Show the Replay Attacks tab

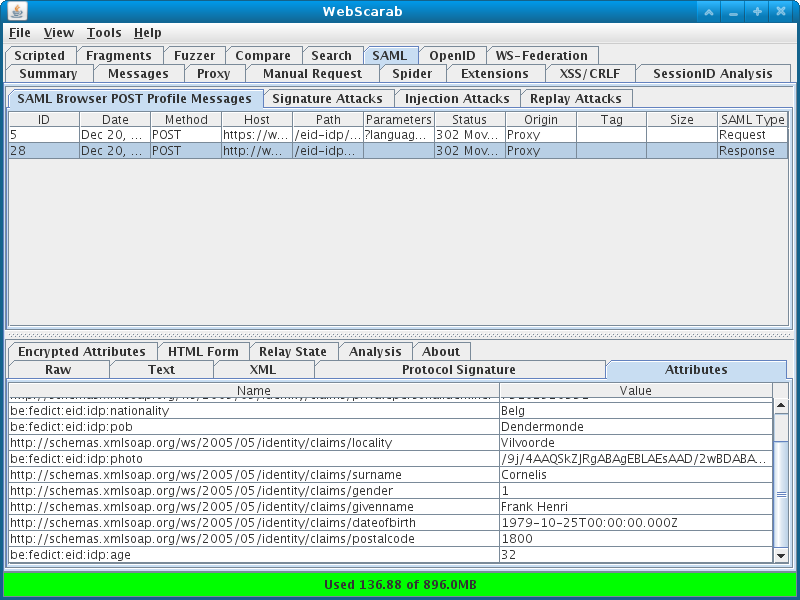tap(576, 98)
